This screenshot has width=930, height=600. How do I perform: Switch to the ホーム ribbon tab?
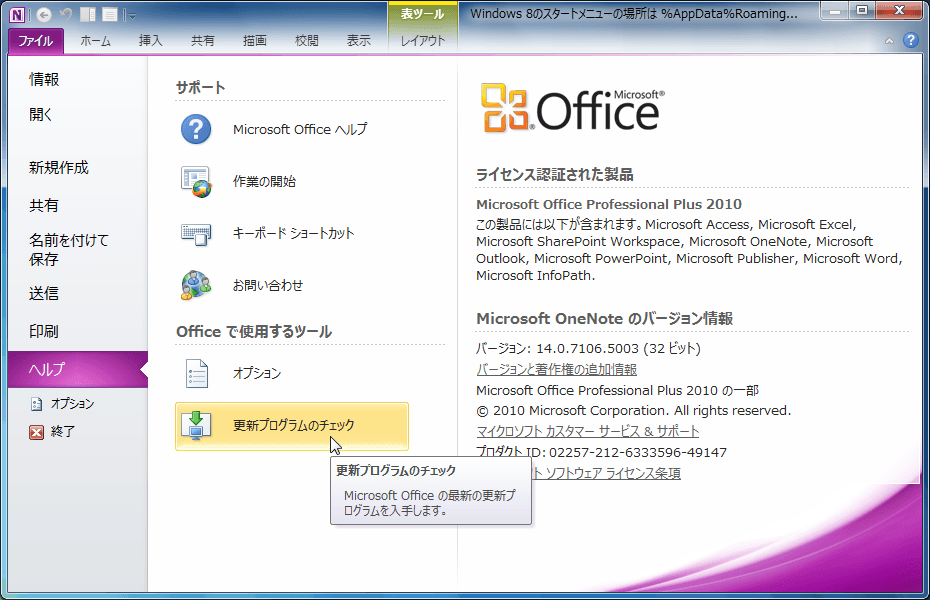pos(95,41)
